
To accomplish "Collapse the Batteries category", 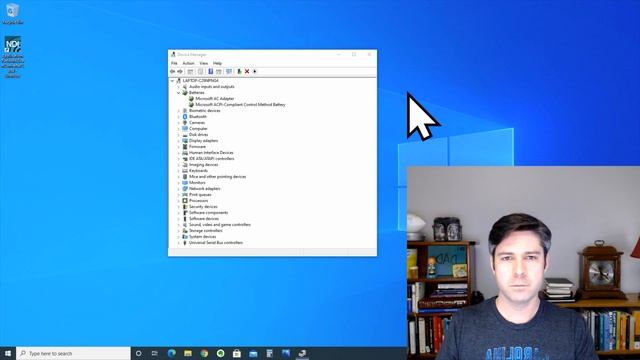I will [178, 93].
